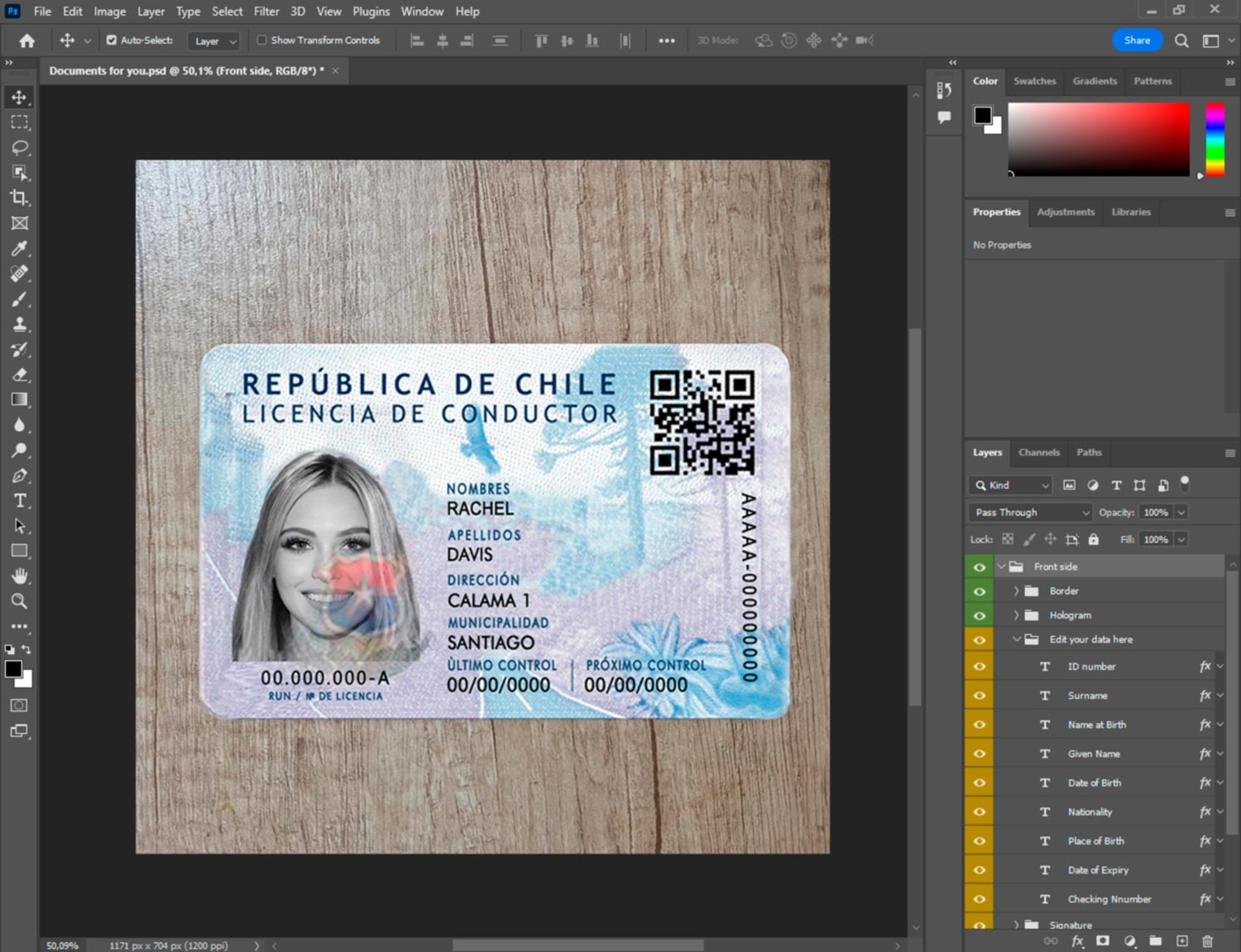Click the Share button
This screenshot has height=952, width=1241.
(x=1136, y=41)
